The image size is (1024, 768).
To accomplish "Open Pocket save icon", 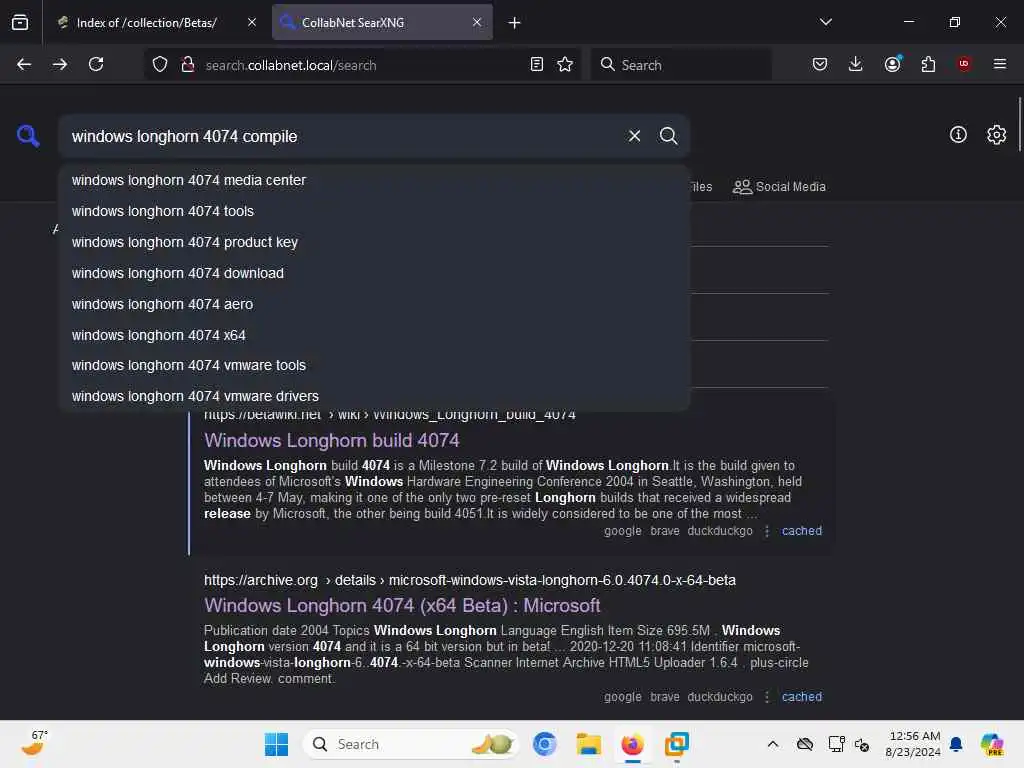I will [820, 64].
